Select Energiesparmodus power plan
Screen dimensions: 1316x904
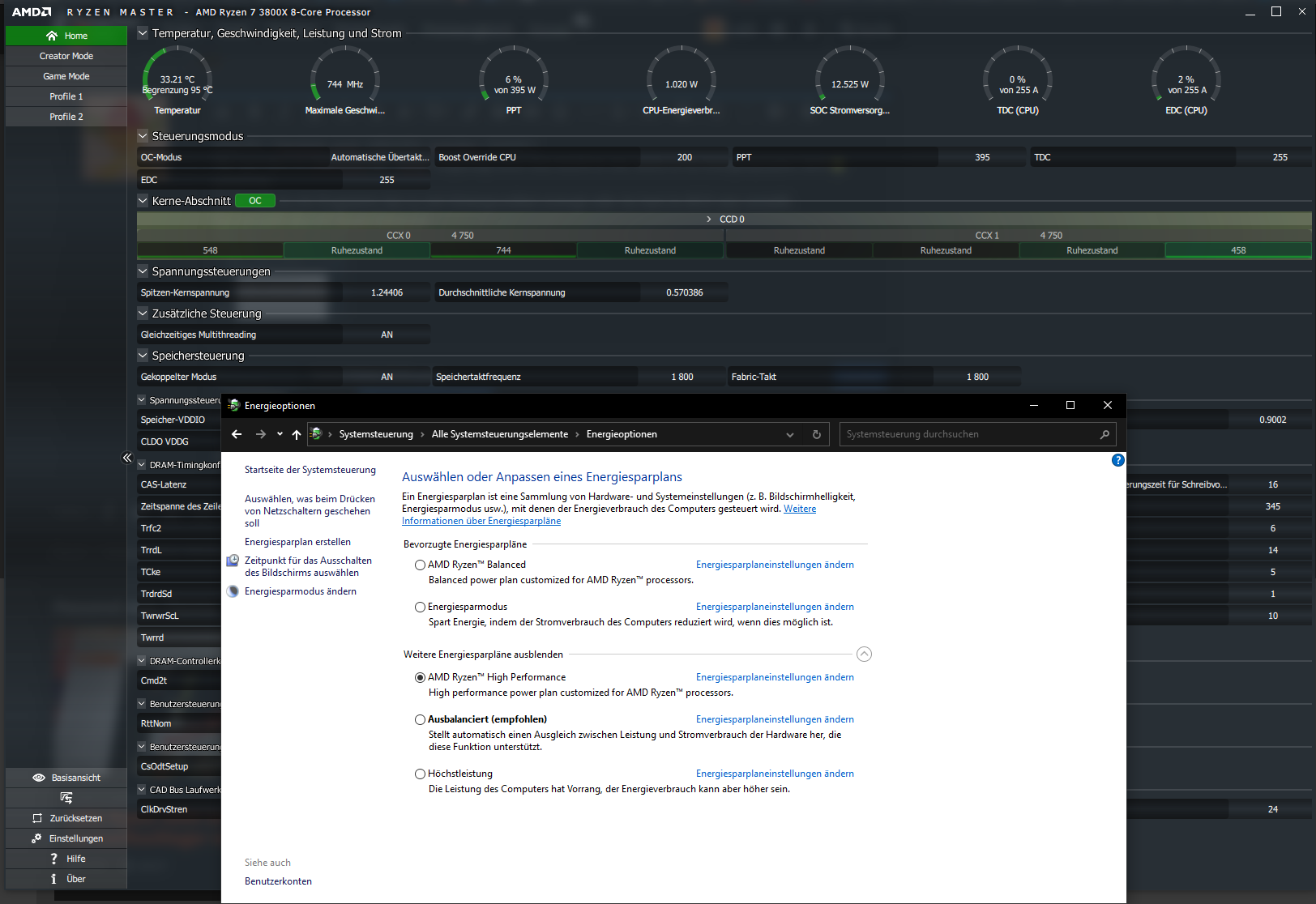pyautogui.click(x=420, y=607)
